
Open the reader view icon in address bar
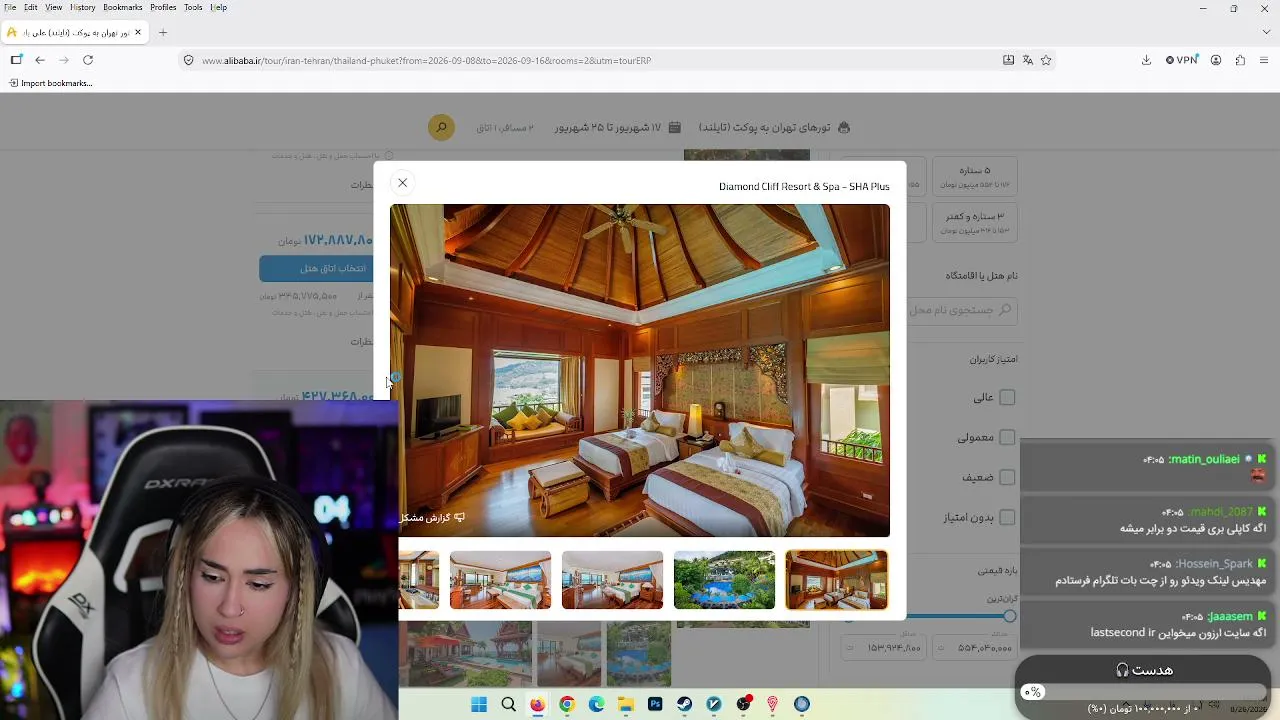click(x=1008, y=60)
